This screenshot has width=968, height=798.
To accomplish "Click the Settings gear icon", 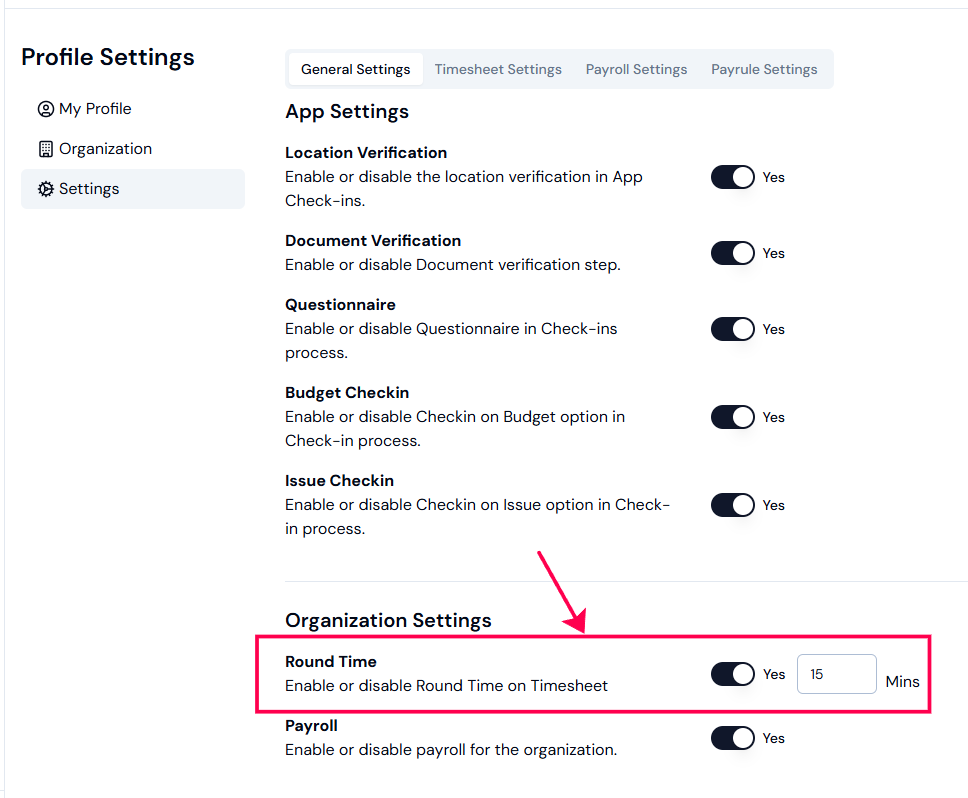I will (x=46, y=189).
